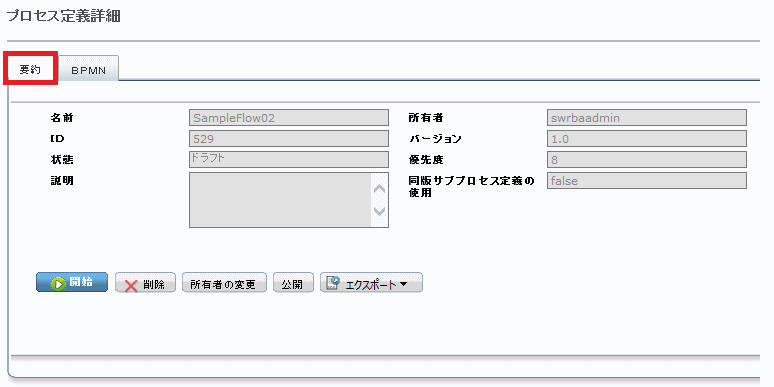Click the 所有者 field showing swrbaadmin

[647, 117]
